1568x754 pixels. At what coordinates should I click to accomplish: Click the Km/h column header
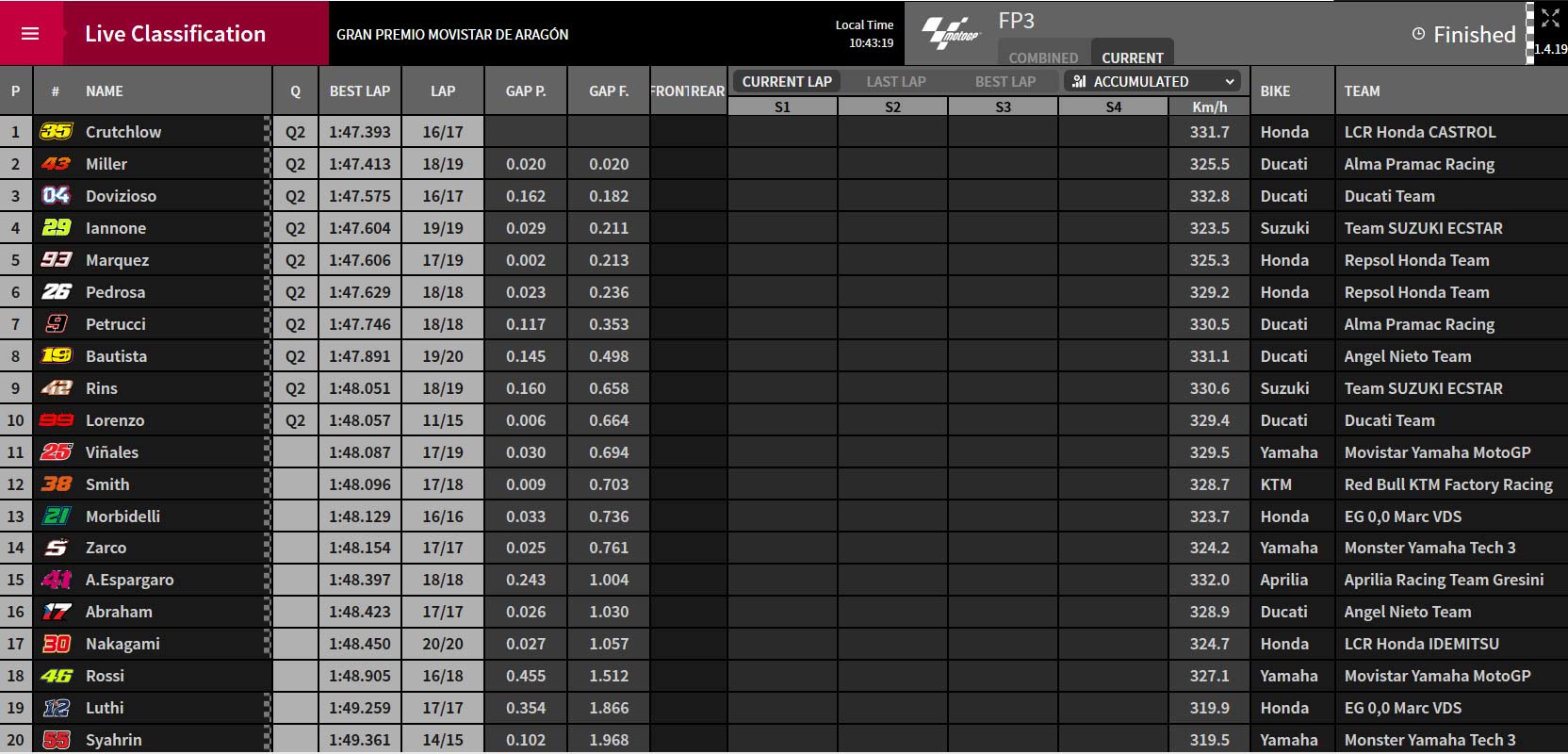click(1210, 107)
